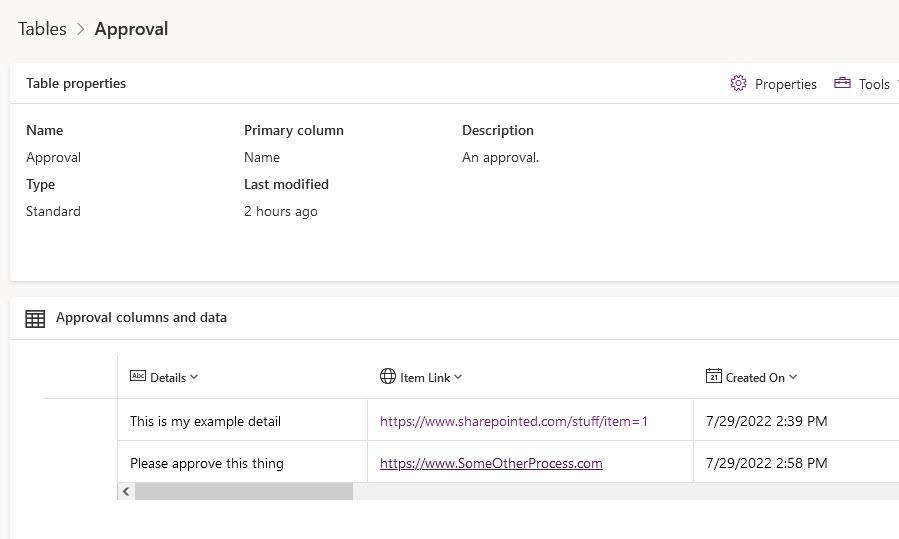Click the globe icon in Item Link column
The image size is (899, 539).
click(388, 376)
